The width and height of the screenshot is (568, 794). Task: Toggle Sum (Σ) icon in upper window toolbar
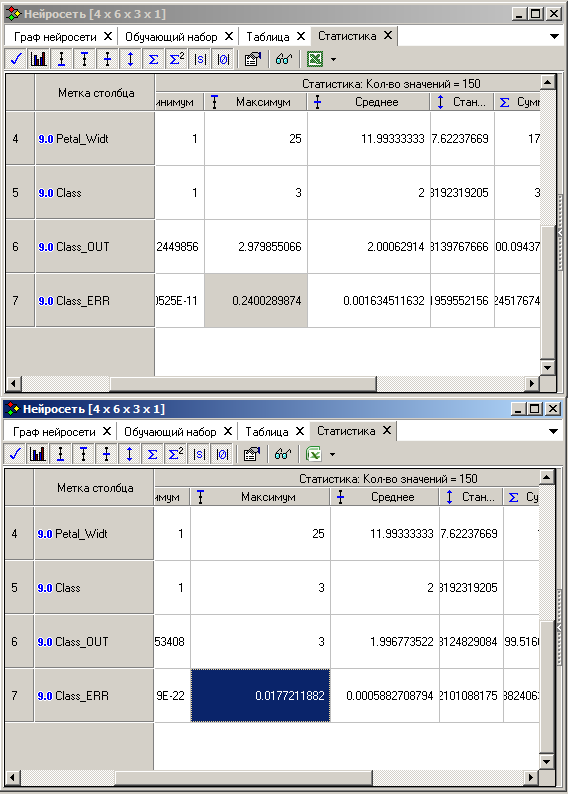pyautogui.click(x=153, y=59)
